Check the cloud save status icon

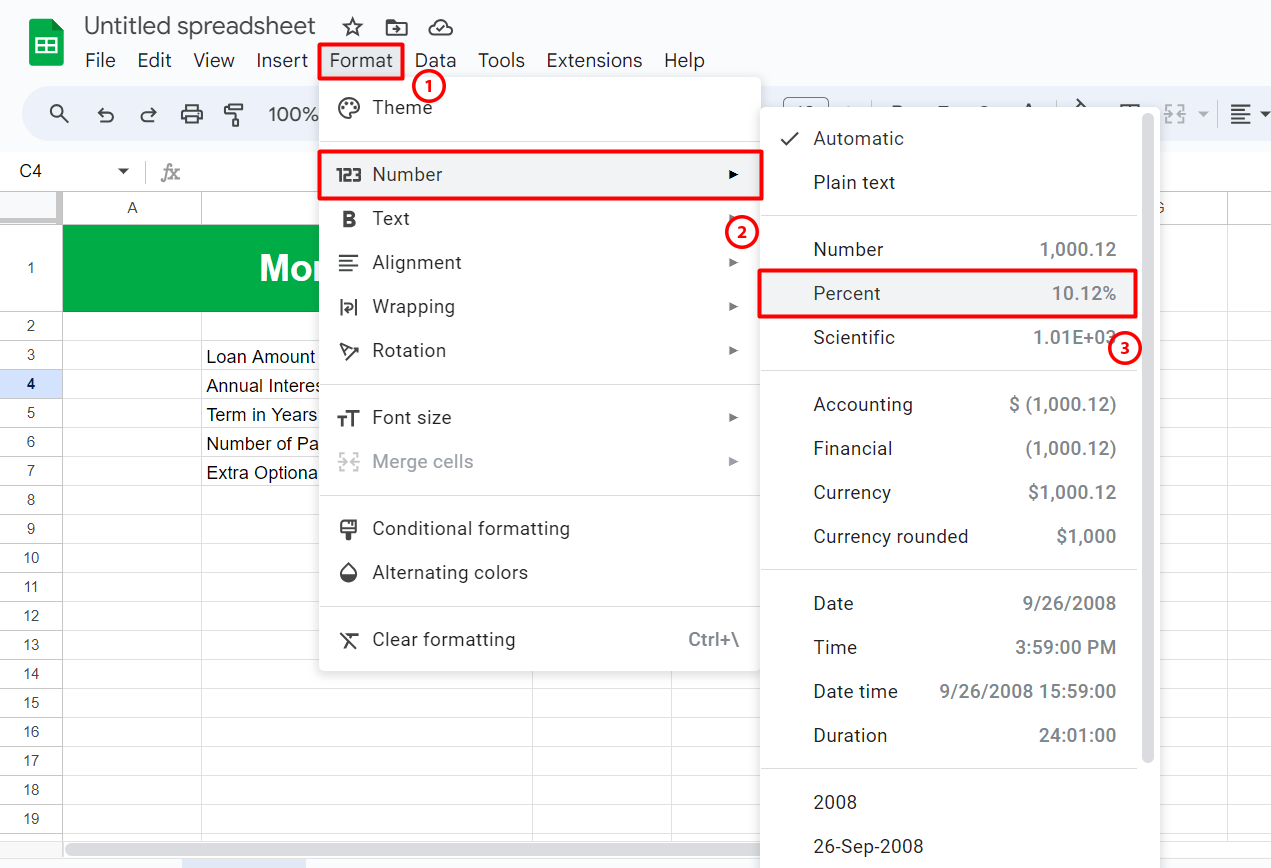(440, 28)
